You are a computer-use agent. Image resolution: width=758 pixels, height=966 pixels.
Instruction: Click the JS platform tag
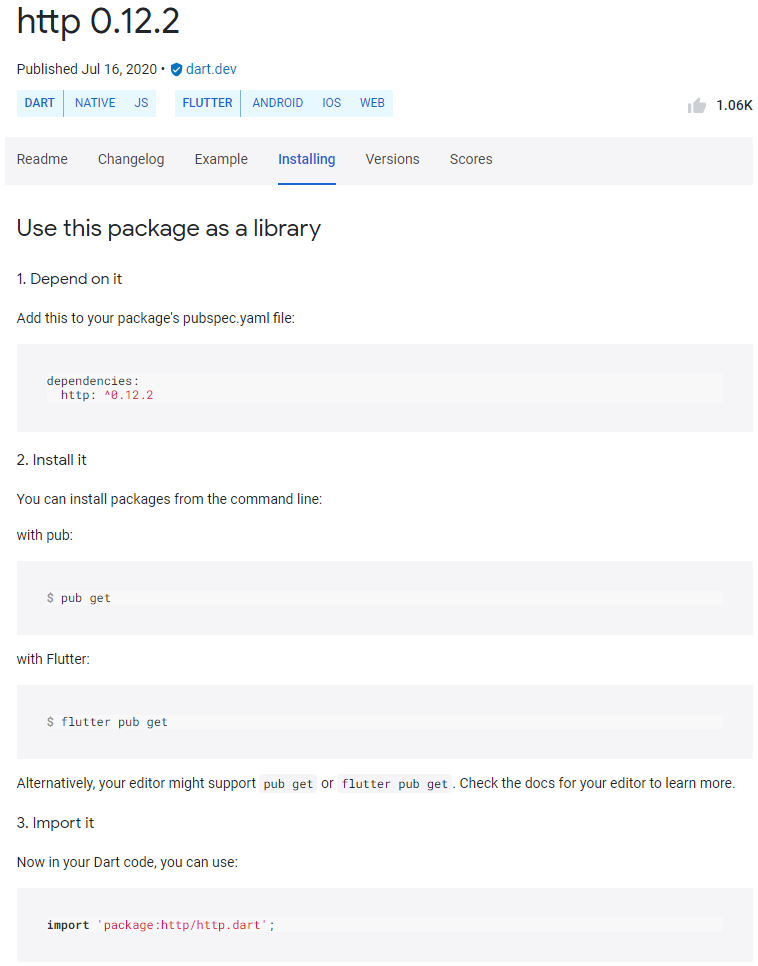point(141,103)
